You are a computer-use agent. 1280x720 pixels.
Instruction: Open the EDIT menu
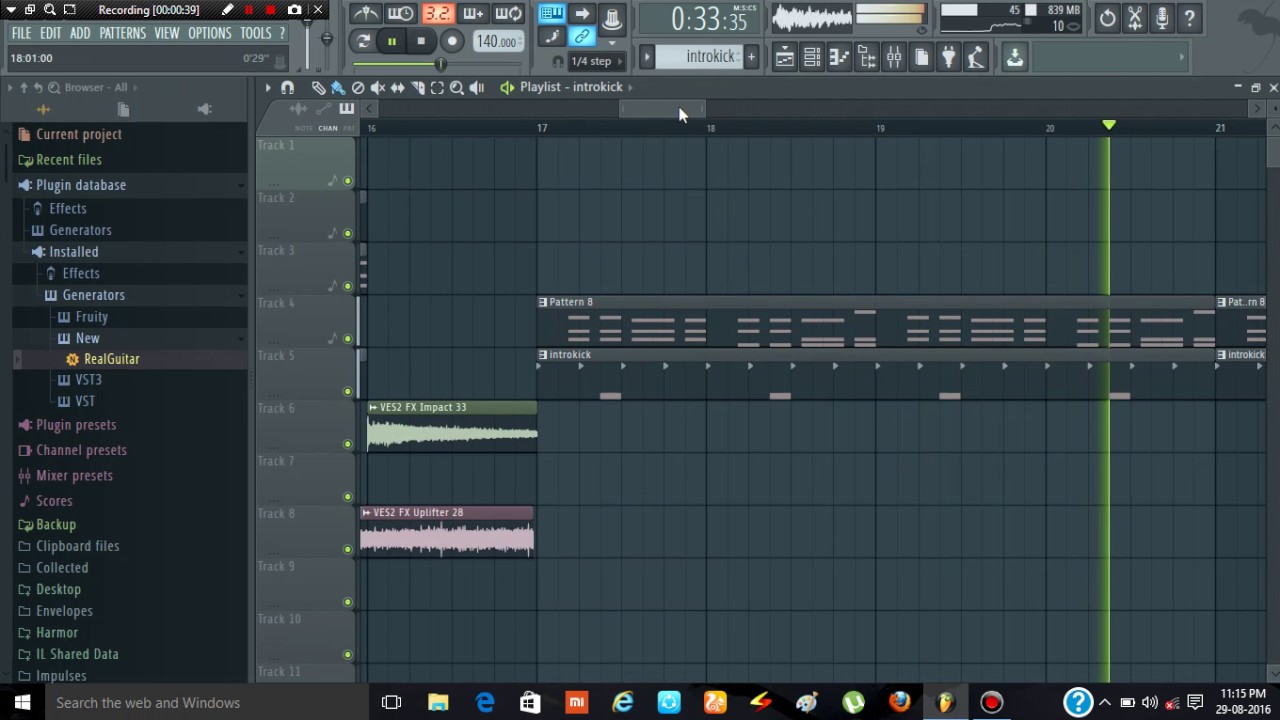point(51,33)
